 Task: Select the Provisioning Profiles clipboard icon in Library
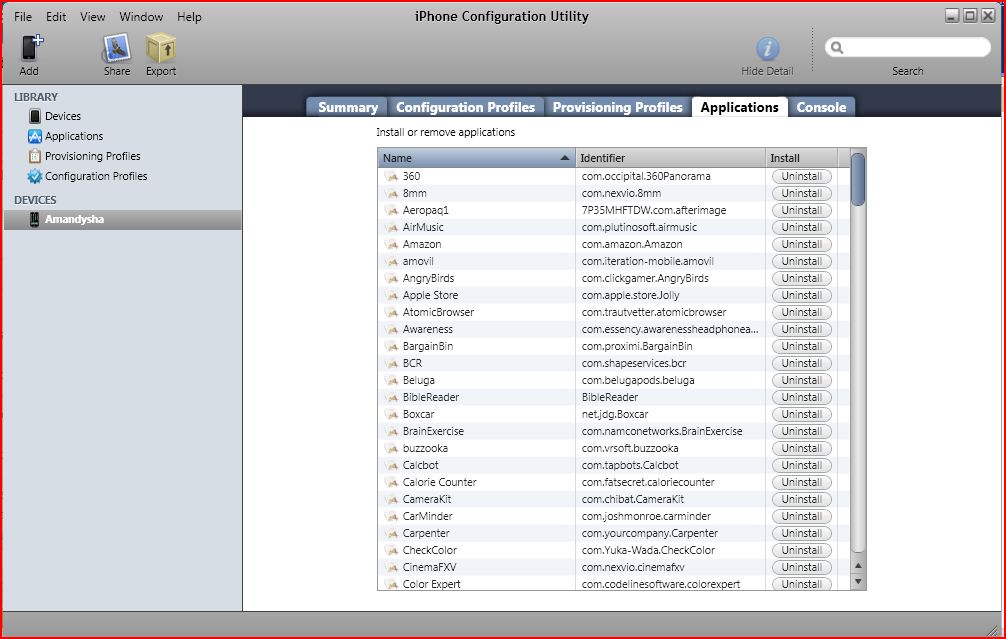point(35,156)
